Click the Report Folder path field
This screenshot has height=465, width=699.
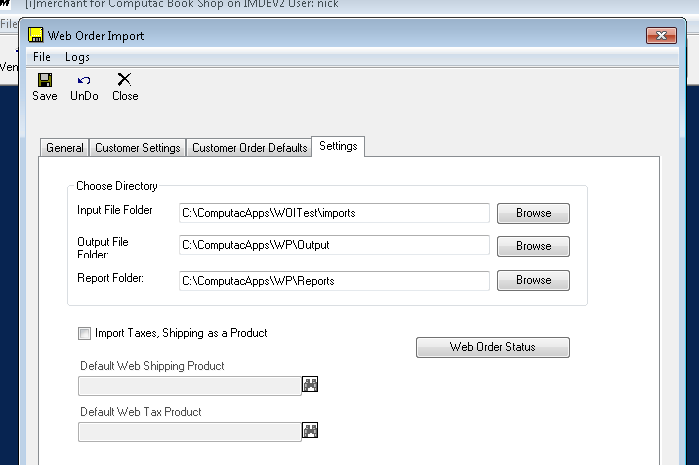pos(334,281)
